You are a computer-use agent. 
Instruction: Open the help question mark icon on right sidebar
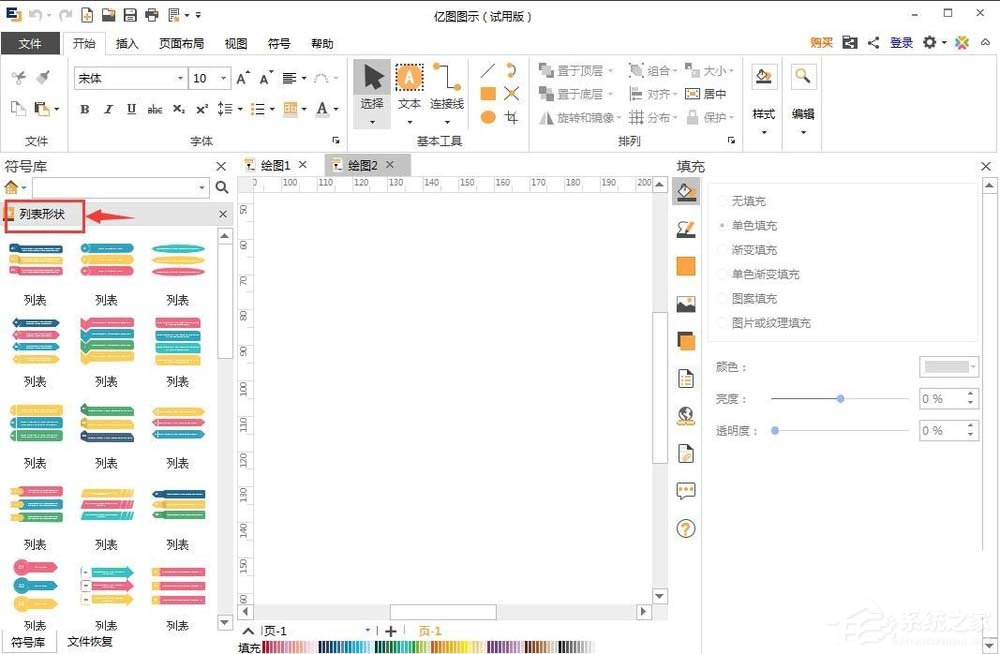686,528
